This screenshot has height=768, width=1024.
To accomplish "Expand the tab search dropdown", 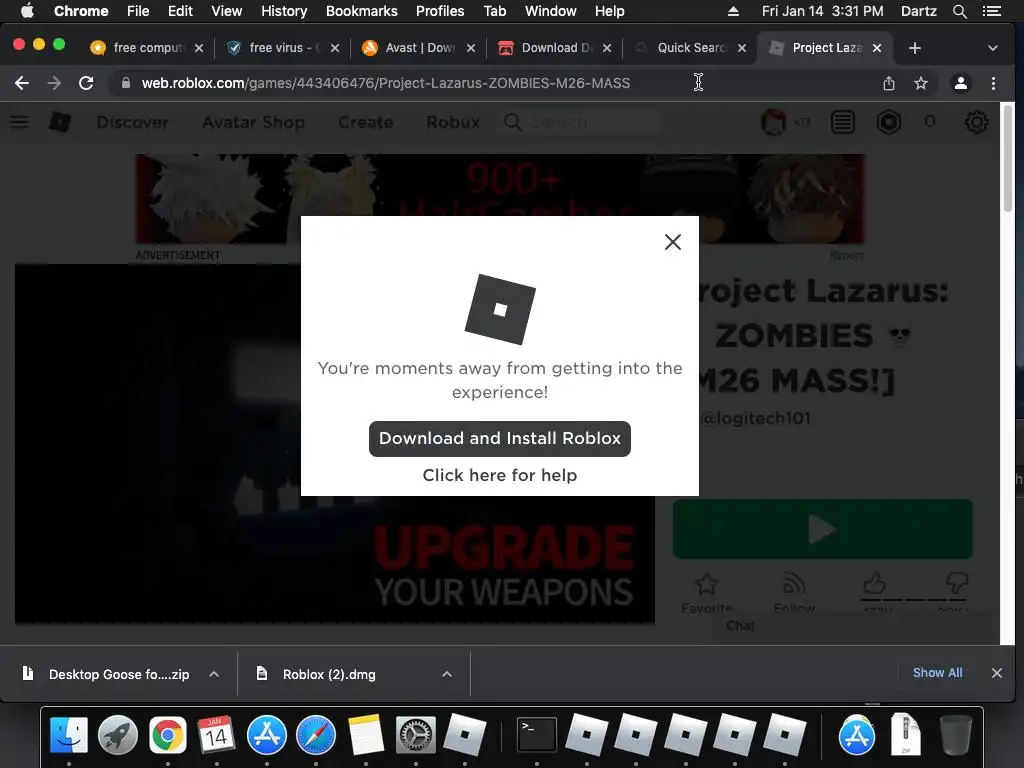I will pyautogui.click(x=993, y=48).
